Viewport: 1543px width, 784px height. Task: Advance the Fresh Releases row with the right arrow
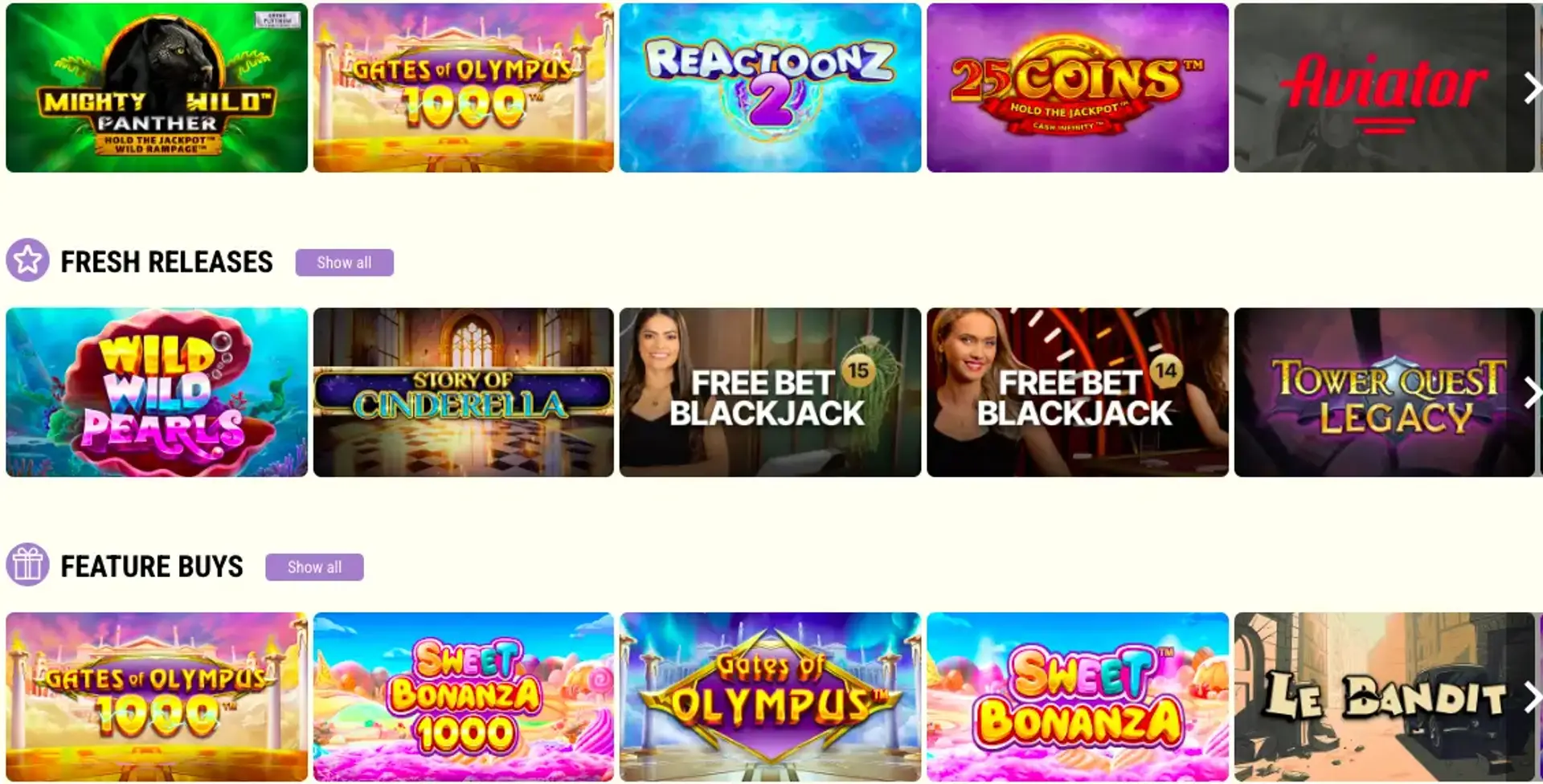point(1531,393)
